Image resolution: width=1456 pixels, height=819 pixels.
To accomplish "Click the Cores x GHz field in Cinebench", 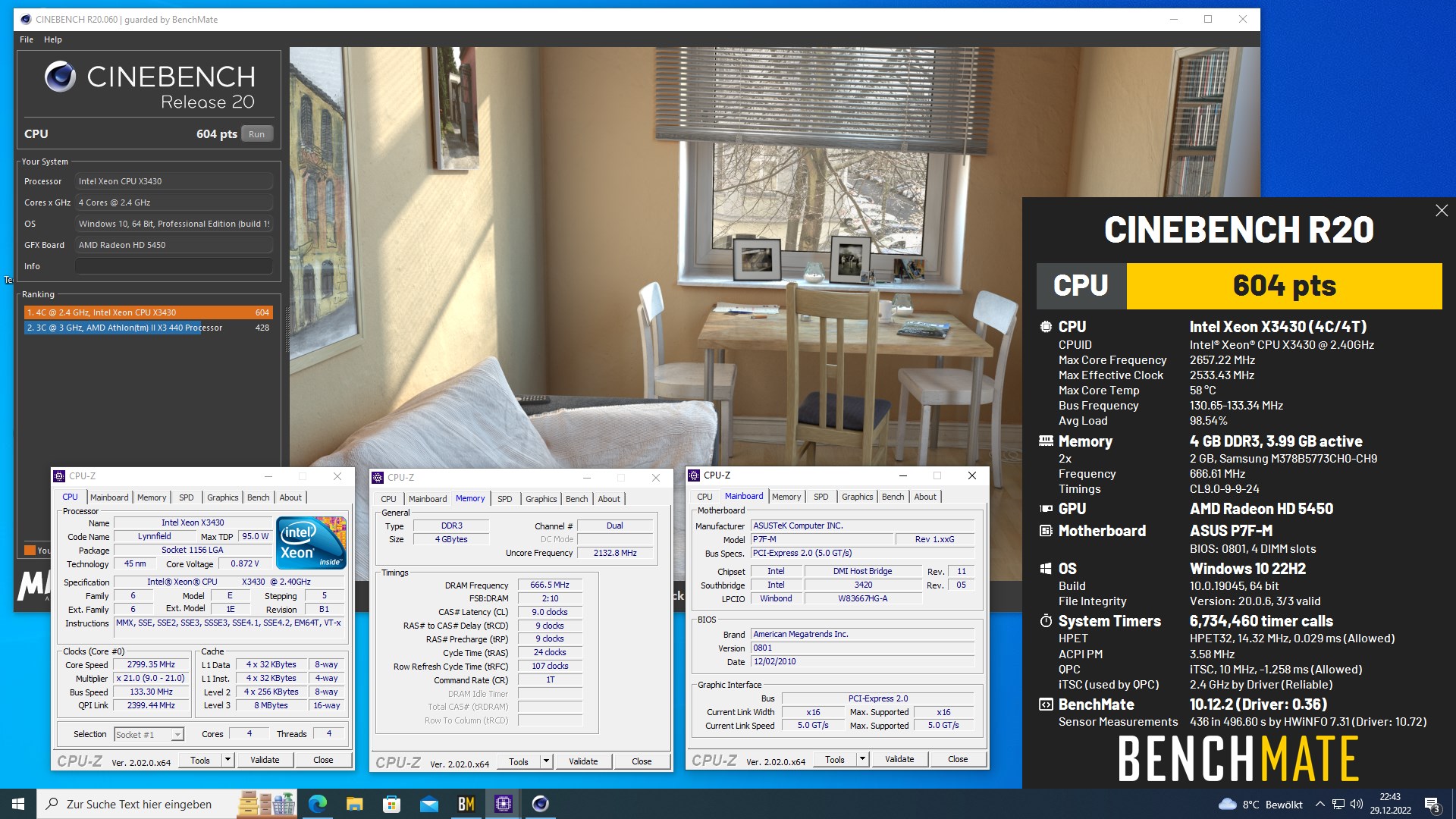I will point(174,202).
